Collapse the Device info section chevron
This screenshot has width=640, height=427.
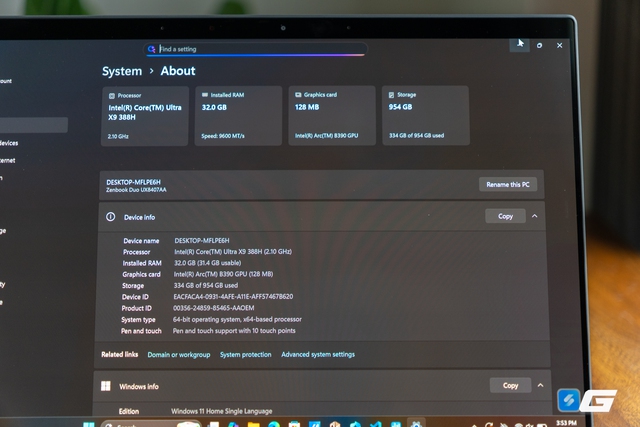535,216
